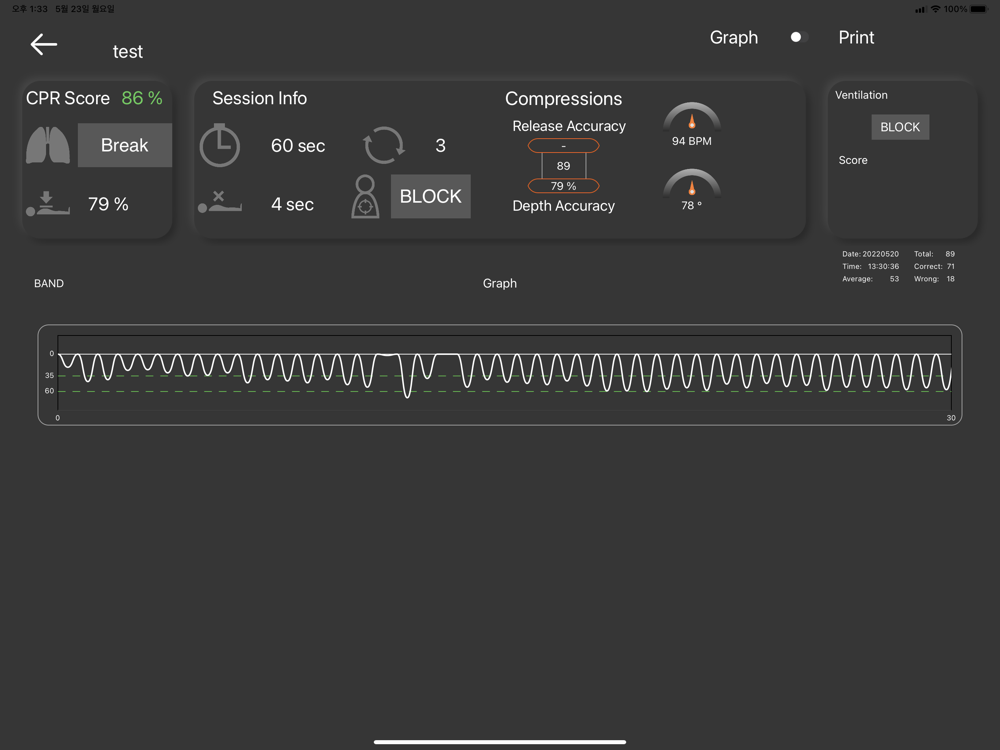Click the 60 sec session duration
The image size is (1000, 750).
tap(298, 145)
